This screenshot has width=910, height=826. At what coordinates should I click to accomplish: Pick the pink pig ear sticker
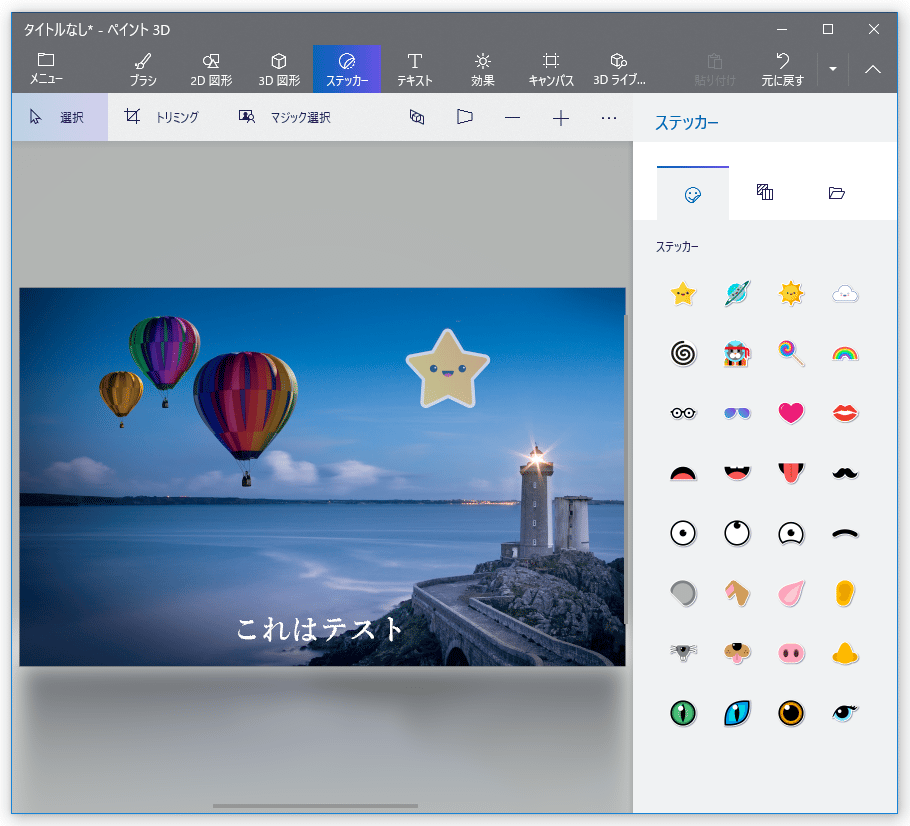coord(791,593)
